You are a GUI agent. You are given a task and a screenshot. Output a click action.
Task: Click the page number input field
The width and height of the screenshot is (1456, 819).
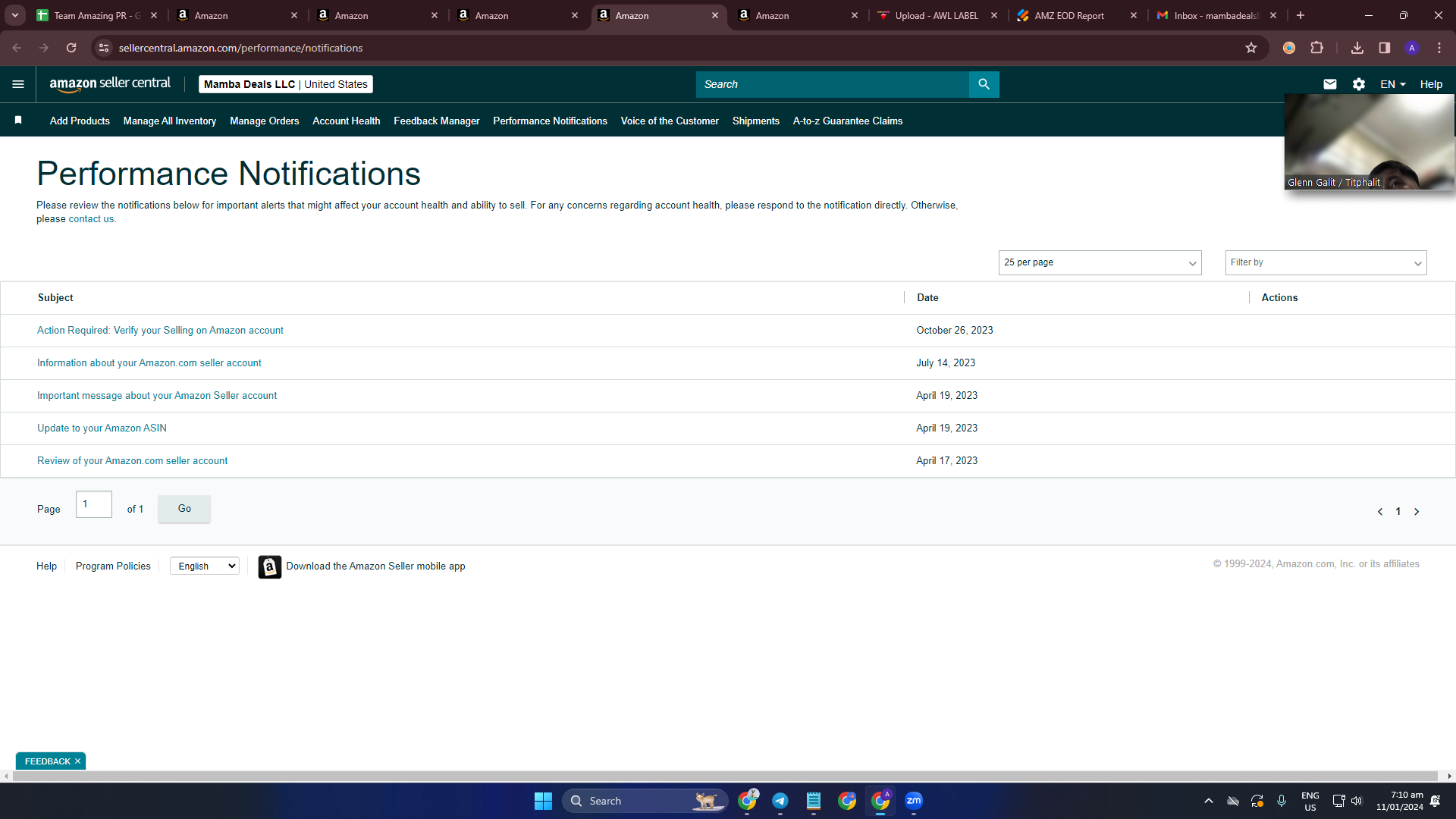pyautogui.click(x=94, y=504)
